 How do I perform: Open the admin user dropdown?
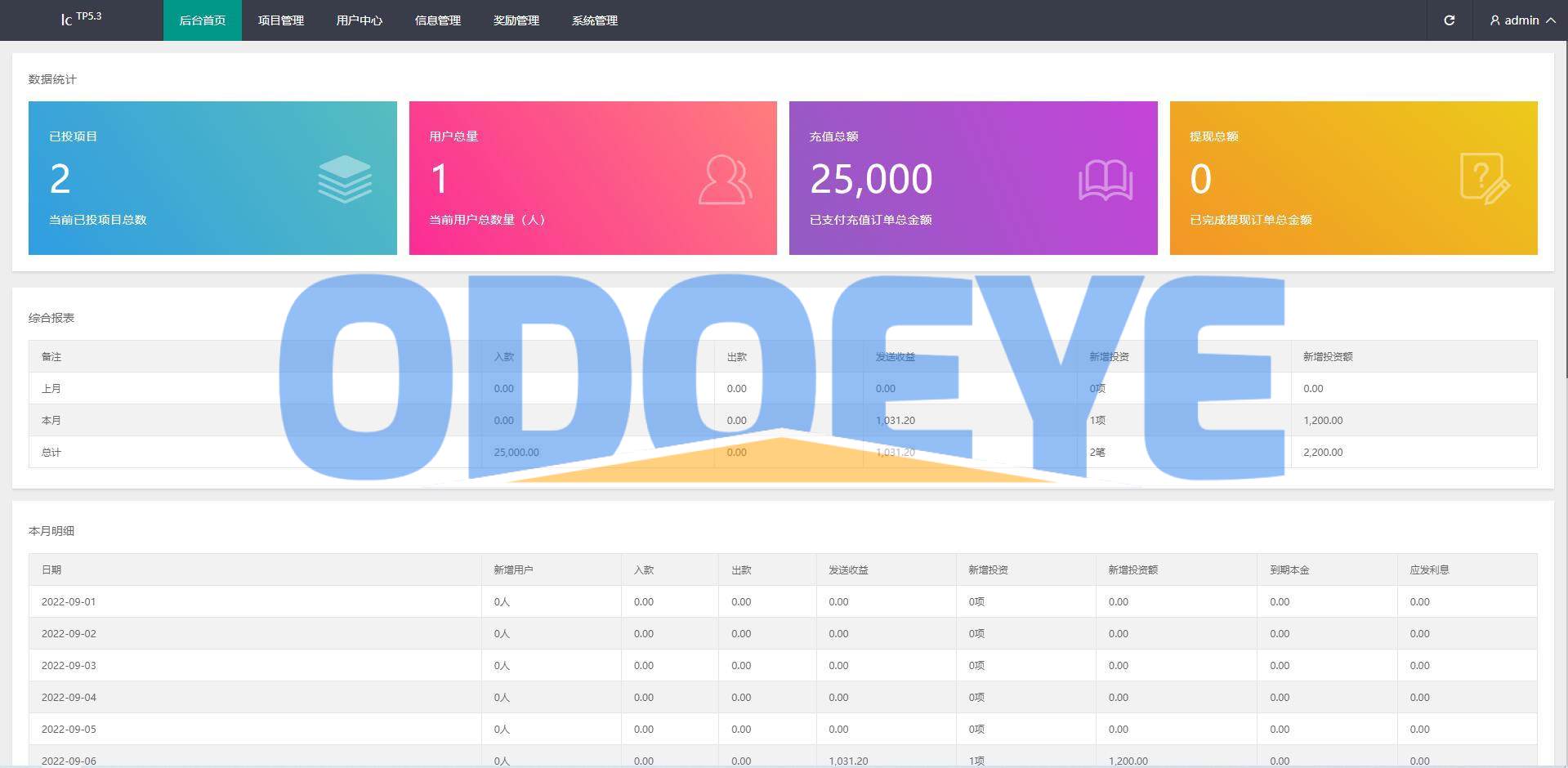pyautogui.click(x=1522, y=20)
